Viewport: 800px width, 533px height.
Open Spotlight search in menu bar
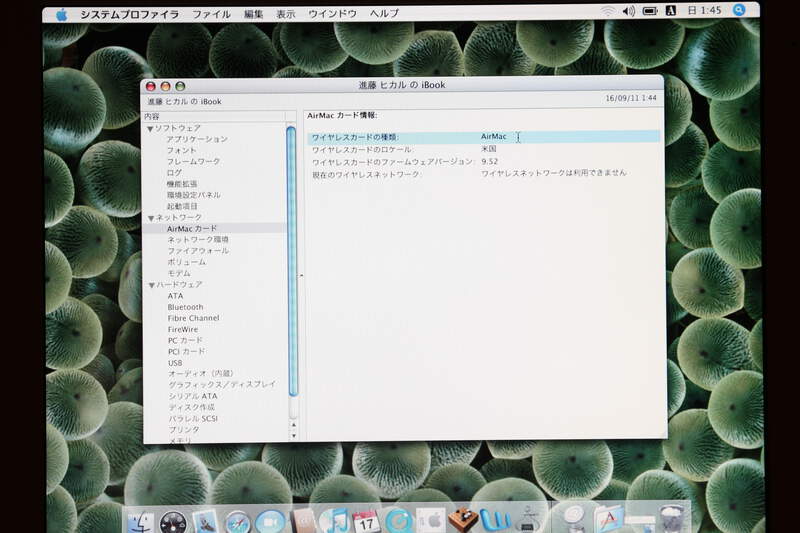tap(738, 10)
